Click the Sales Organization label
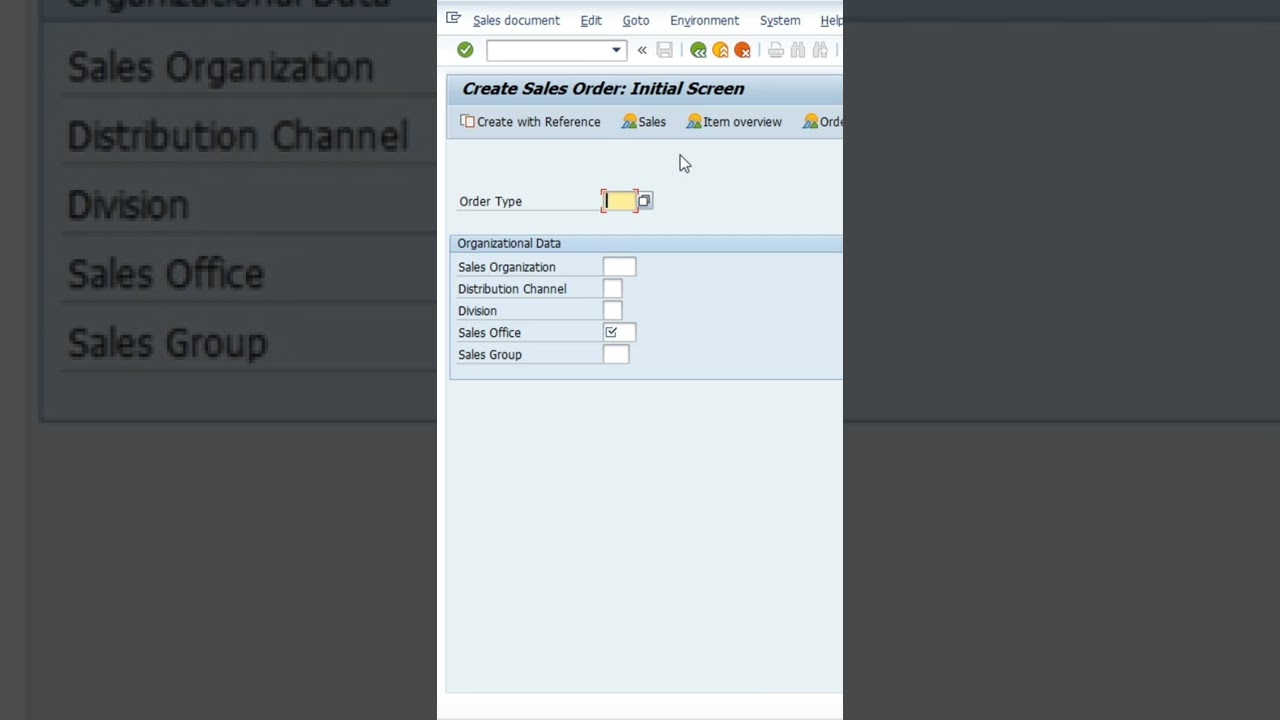This screenshot has width=1280, height=720. point(506,267)
